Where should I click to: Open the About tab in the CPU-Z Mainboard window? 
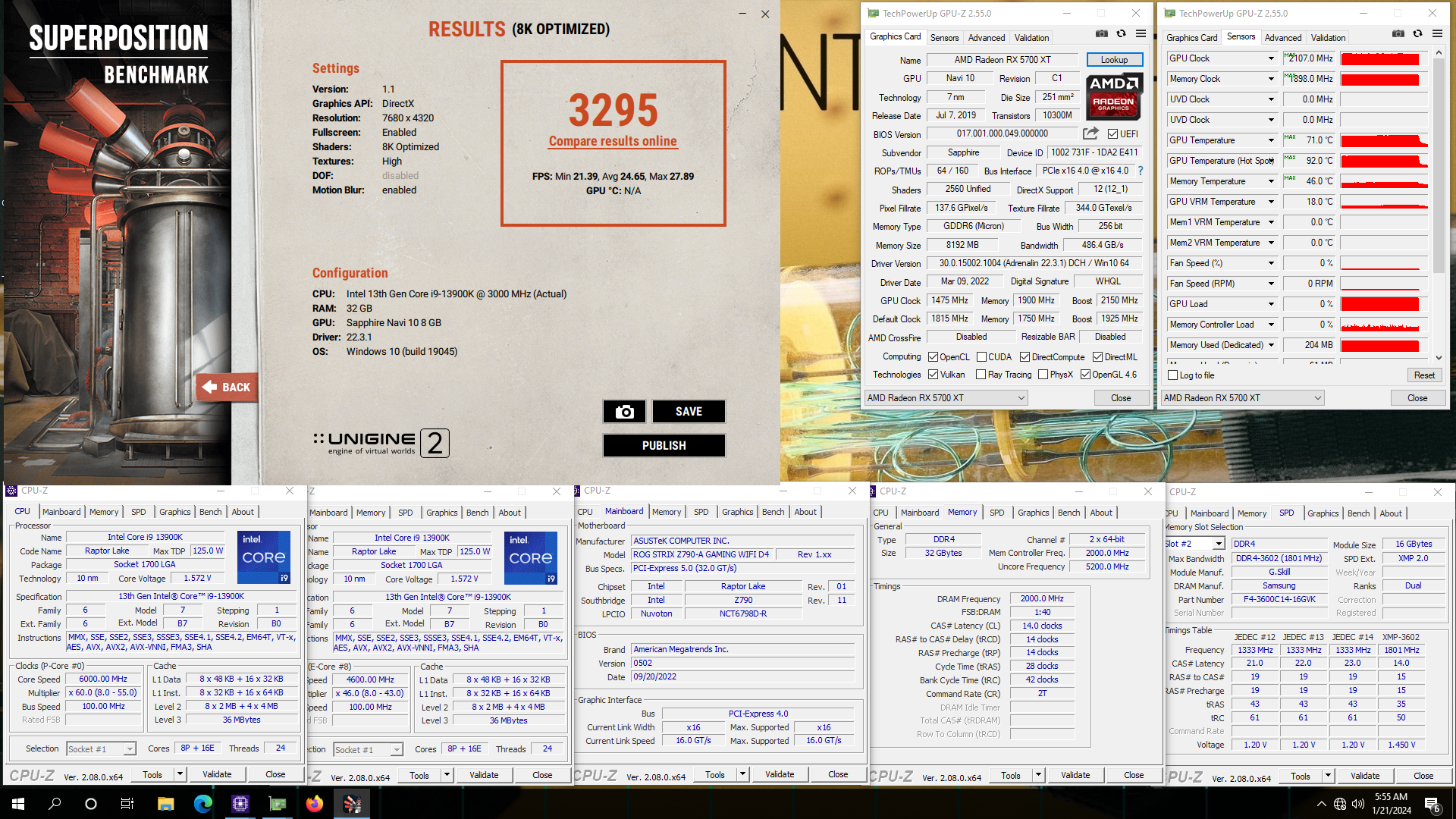pyautogui.click(x=805, y=512)
